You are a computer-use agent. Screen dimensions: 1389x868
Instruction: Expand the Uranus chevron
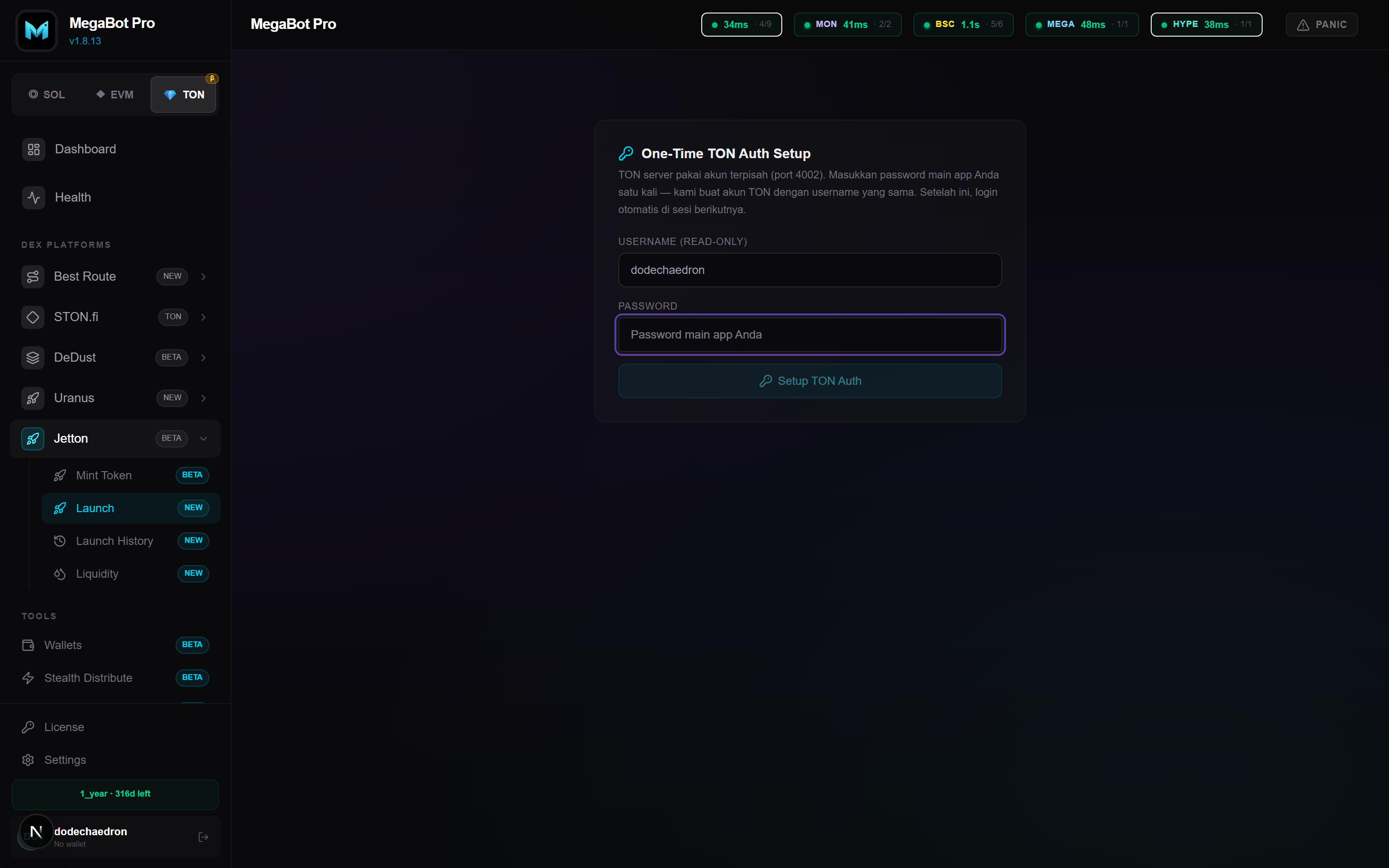click(x=203, y=398)
